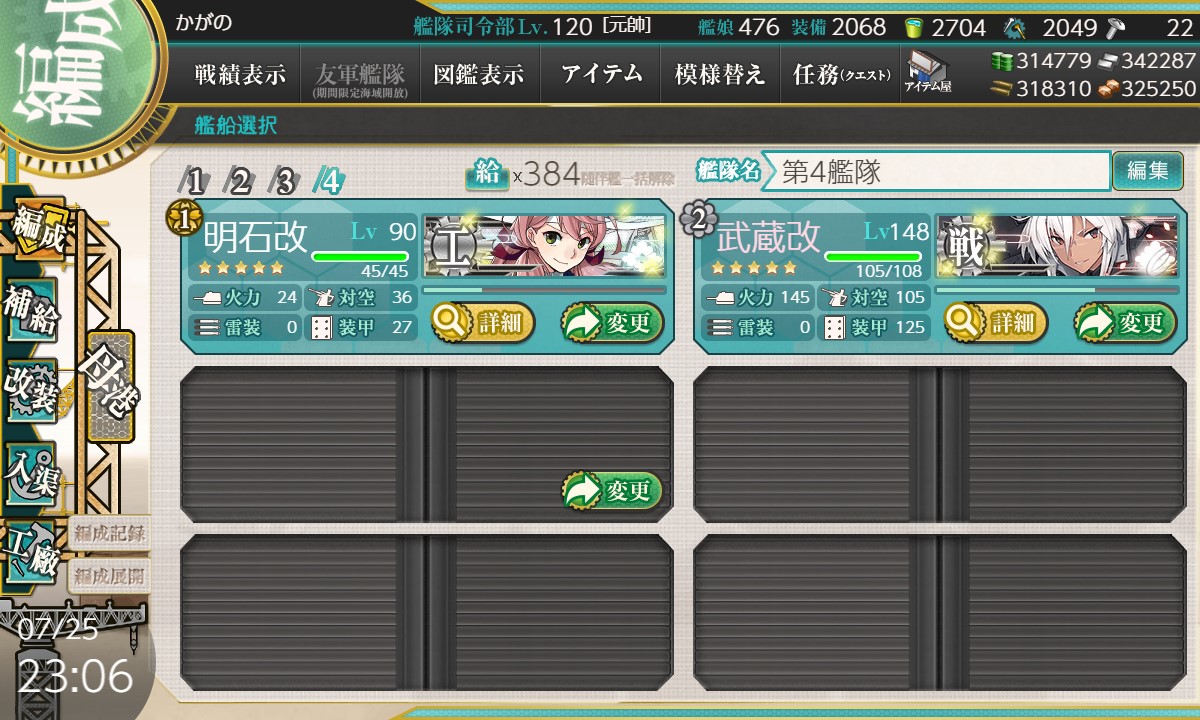
Task: Switch to fleet tab 2
Action: (240, 181)
